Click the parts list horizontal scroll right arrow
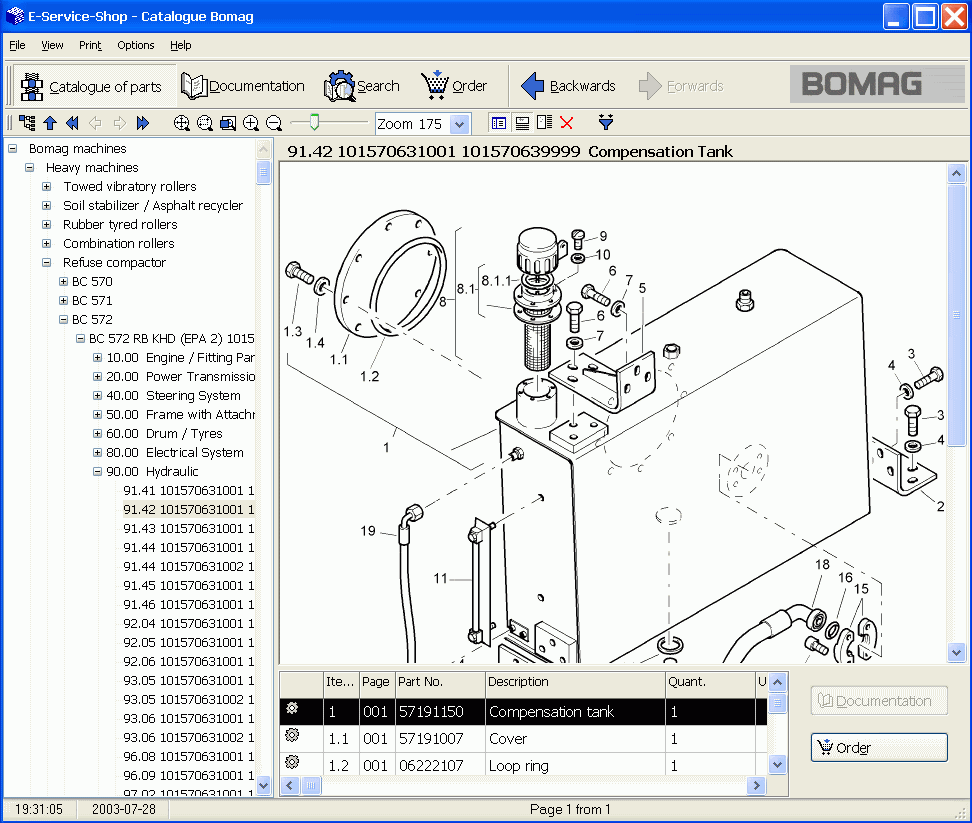This screenshot has height=823, width=972. 756,786
